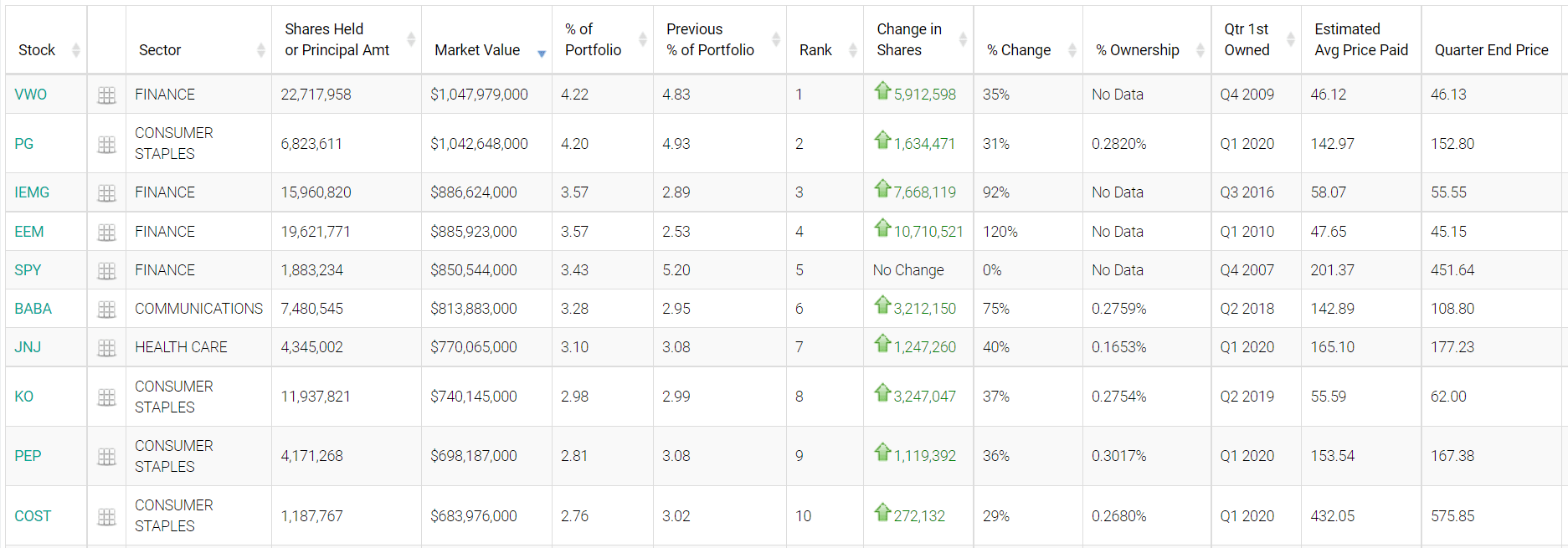Open the BABA stock link
This screenshot has width=1568, height=548.
[33, 309]
